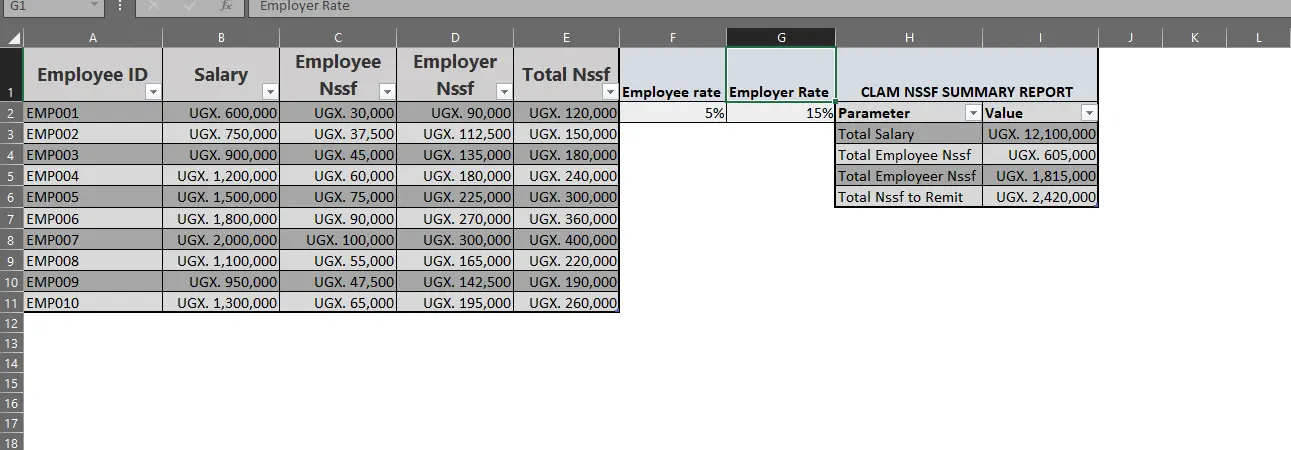The height and width of the screenshot is (450, 1291).
Task: Select salary cell UGX. 600,000
Action: (x=221, y=113)
